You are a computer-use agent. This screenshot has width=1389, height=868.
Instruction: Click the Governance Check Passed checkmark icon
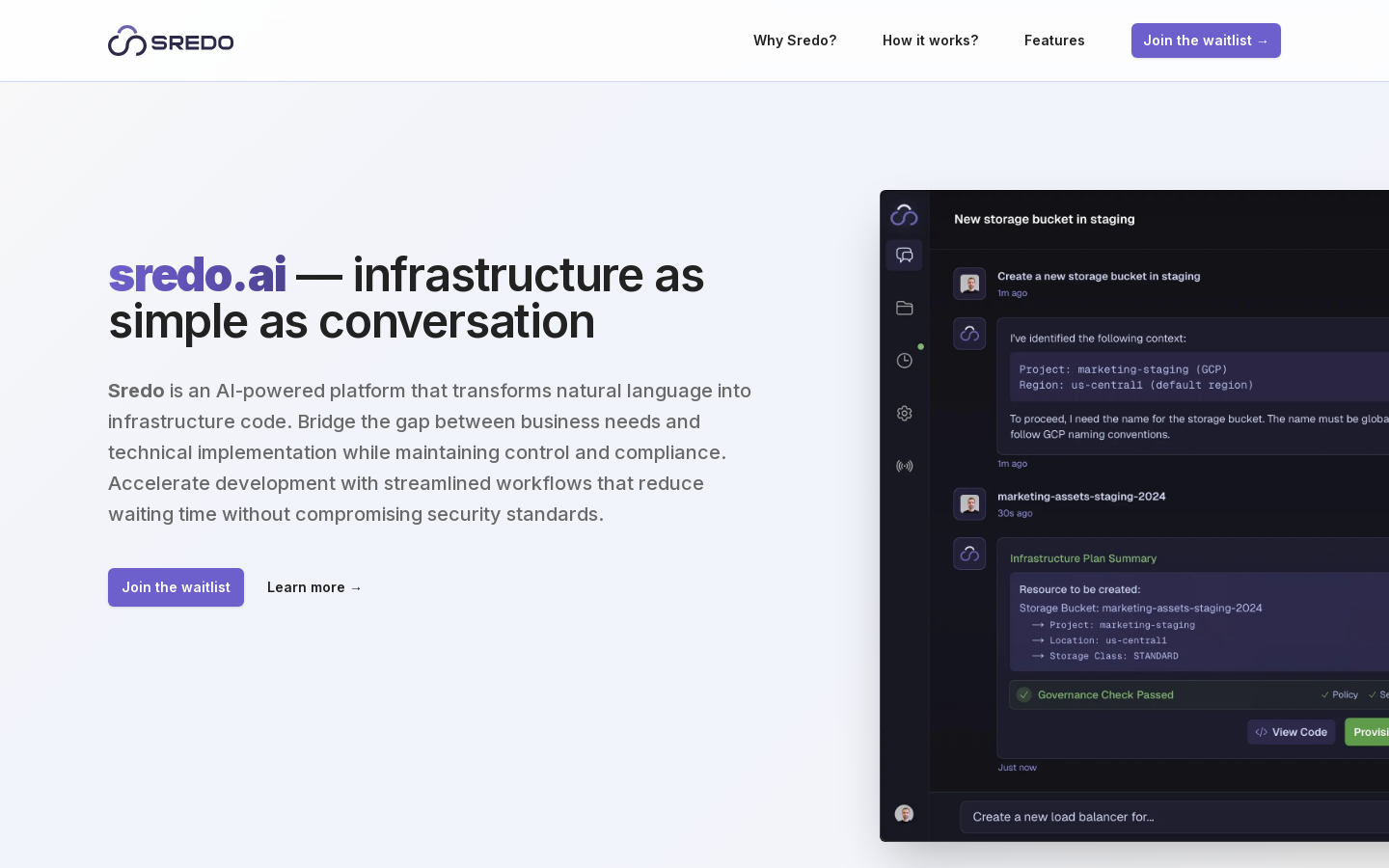tap(1024, 694)
